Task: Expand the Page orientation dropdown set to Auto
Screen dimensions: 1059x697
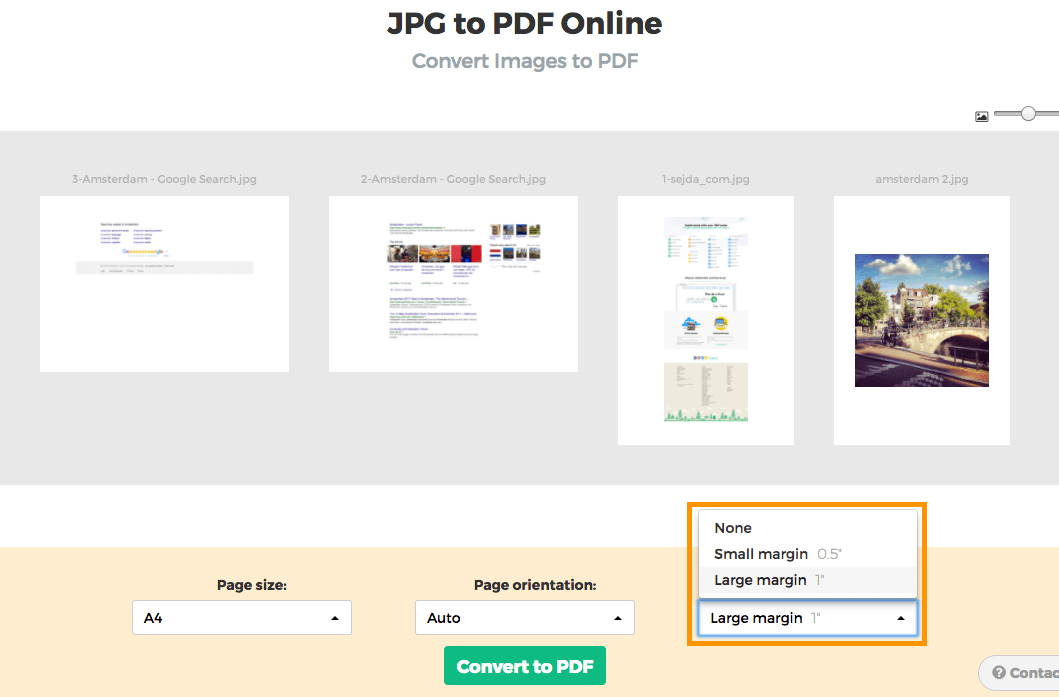Action: point(524,618)
